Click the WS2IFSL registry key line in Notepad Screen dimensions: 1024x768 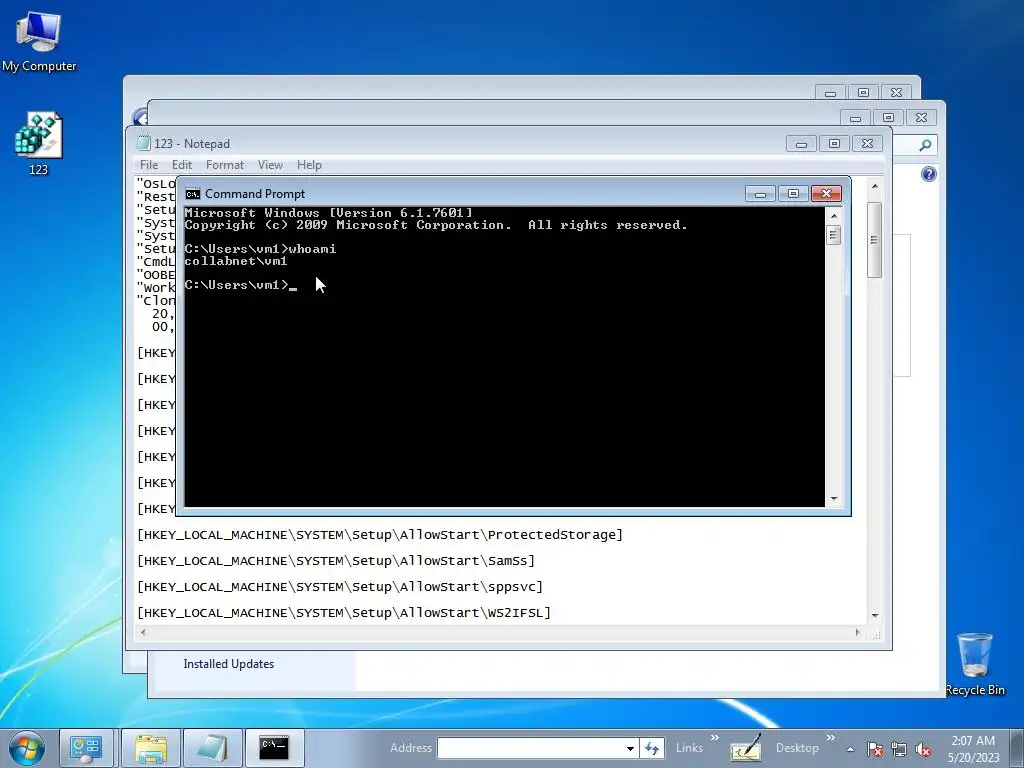[x=344, y=613]
